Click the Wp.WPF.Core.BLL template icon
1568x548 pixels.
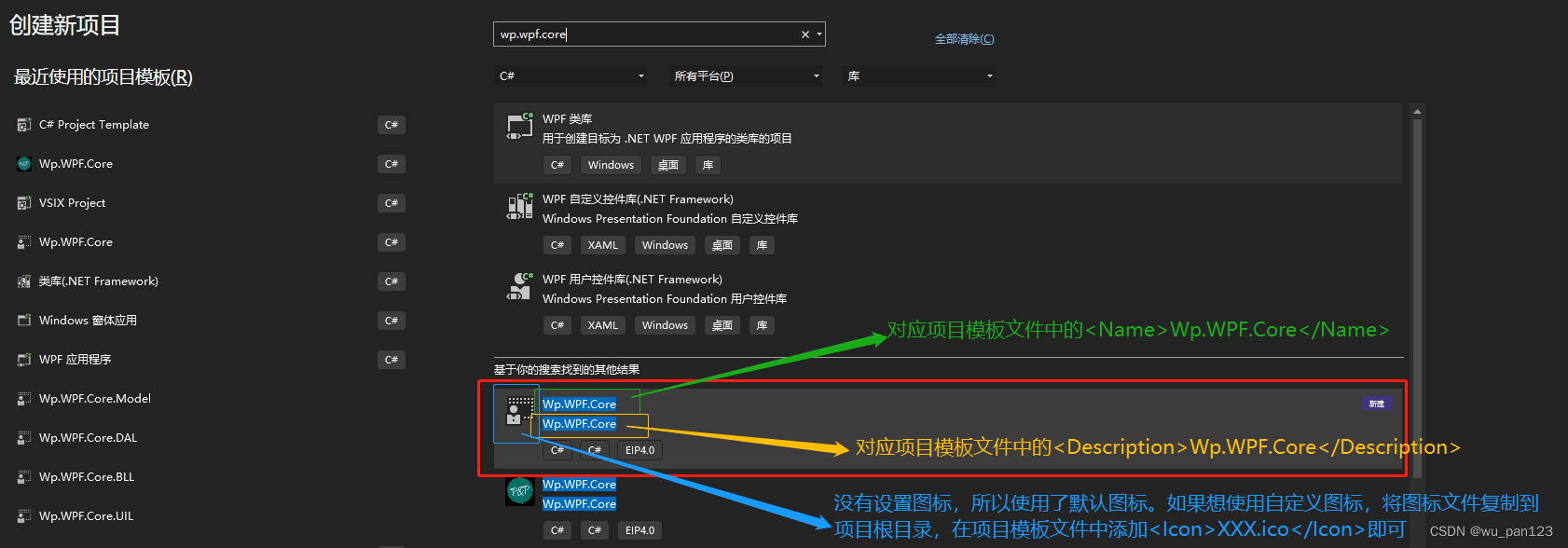pos(24,477)
